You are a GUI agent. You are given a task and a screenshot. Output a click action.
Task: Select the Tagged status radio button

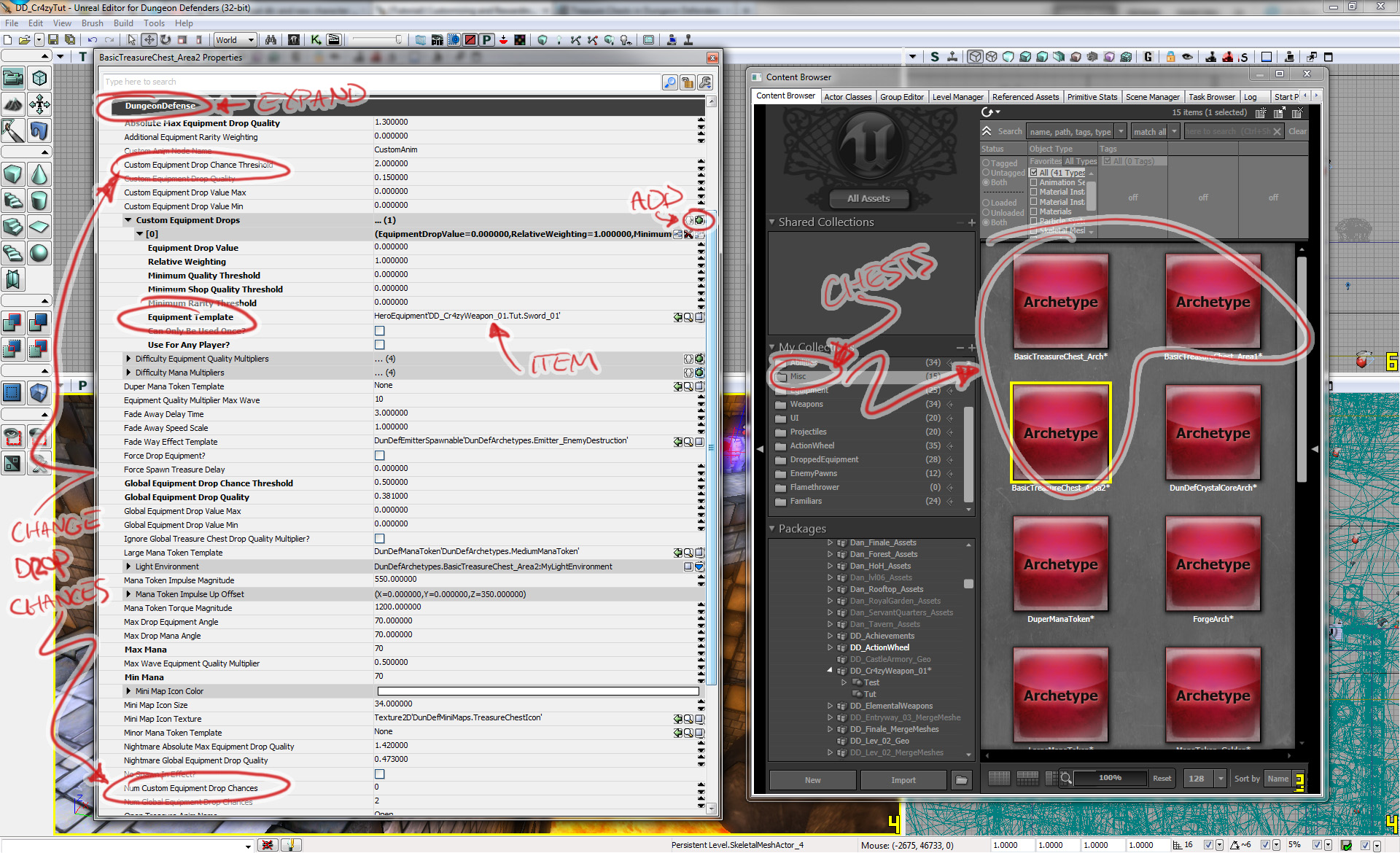986,163
